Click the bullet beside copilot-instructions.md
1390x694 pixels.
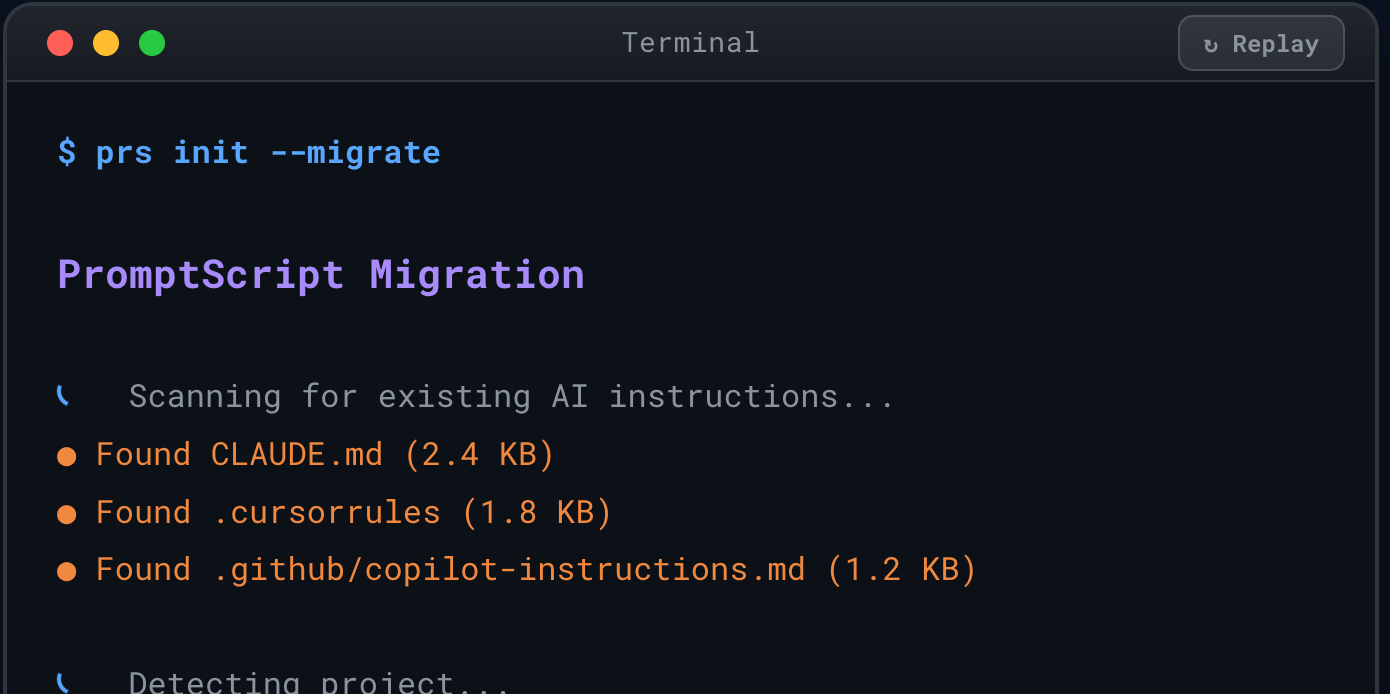pos(66,569)
